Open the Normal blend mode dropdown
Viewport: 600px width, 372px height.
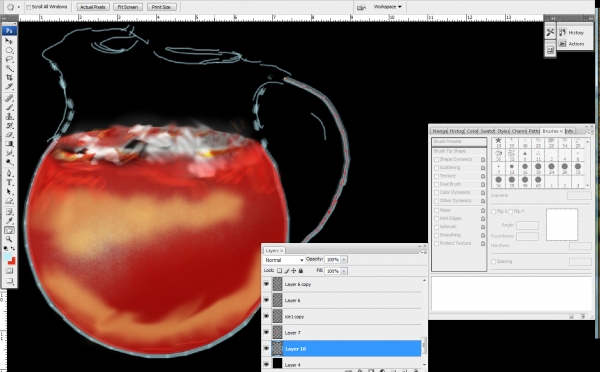click(284, 260)
